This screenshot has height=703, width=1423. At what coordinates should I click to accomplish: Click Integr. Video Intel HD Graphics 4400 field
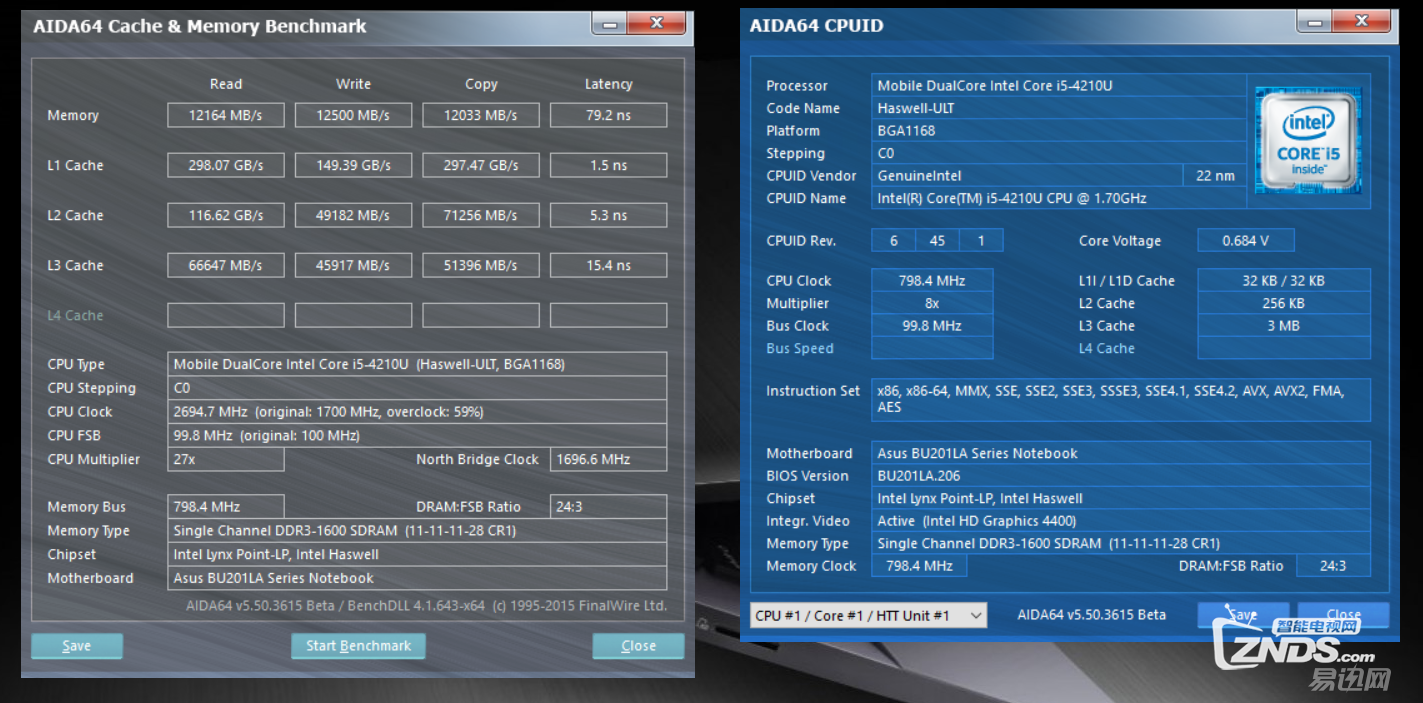[x=1121, y=521]
